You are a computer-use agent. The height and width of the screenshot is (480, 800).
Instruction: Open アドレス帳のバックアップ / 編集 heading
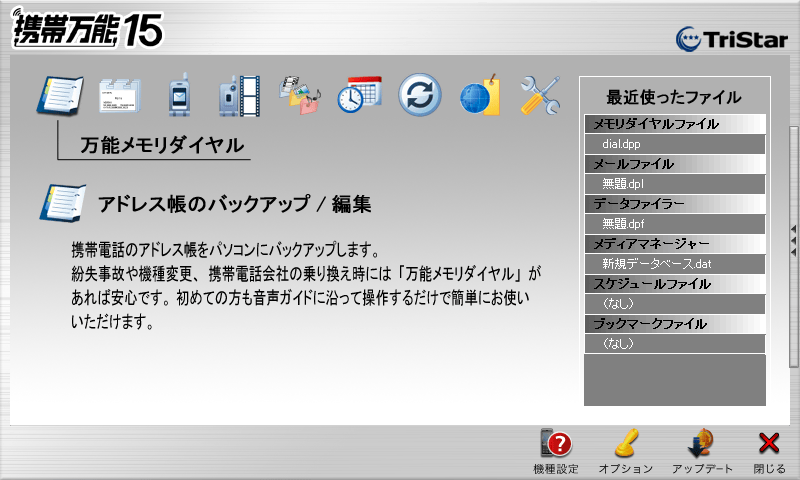click(234, 204)
